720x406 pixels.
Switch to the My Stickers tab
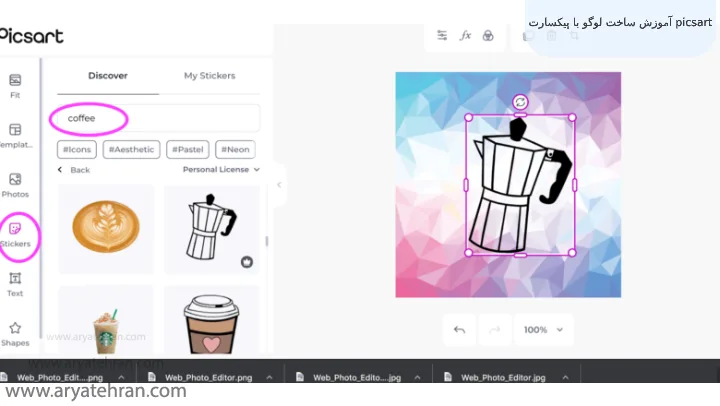[209, 76]
